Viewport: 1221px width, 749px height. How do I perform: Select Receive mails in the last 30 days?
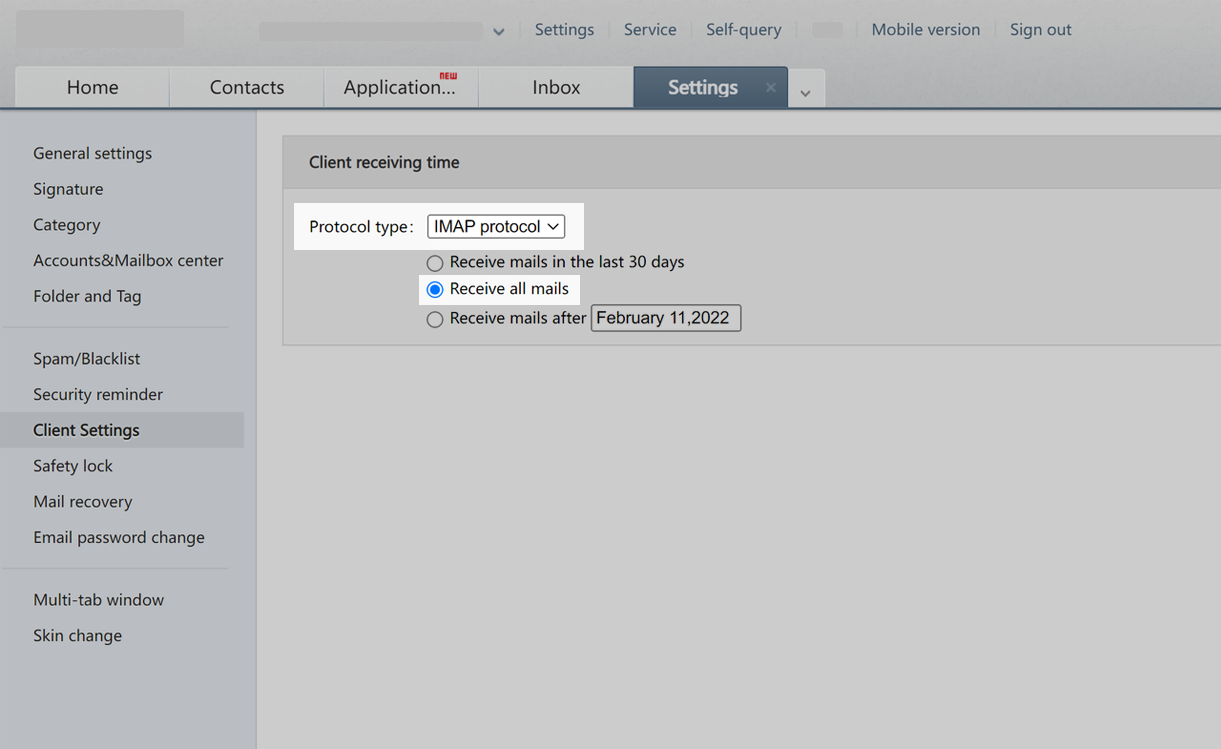(x=435, y=263)
